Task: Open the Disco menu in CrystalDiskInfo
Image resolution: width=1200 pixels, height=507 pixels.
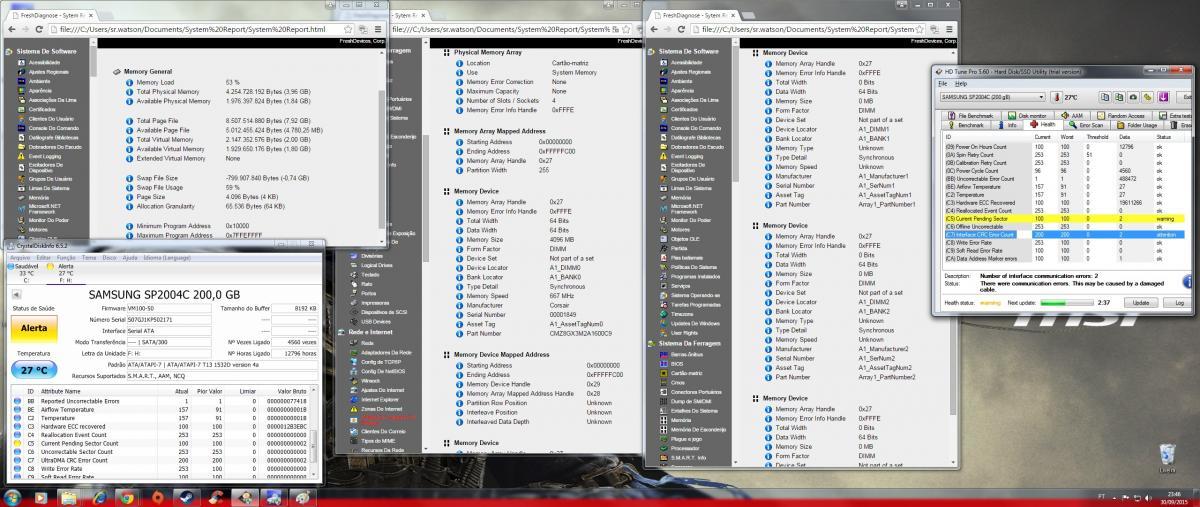Action: (x=109, y=258)
